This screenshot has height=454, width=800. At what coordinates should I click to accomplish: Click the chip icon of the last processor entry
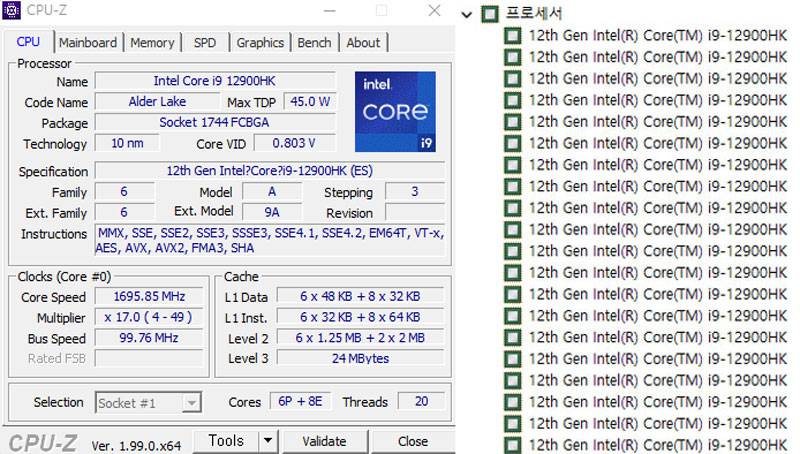513,445
